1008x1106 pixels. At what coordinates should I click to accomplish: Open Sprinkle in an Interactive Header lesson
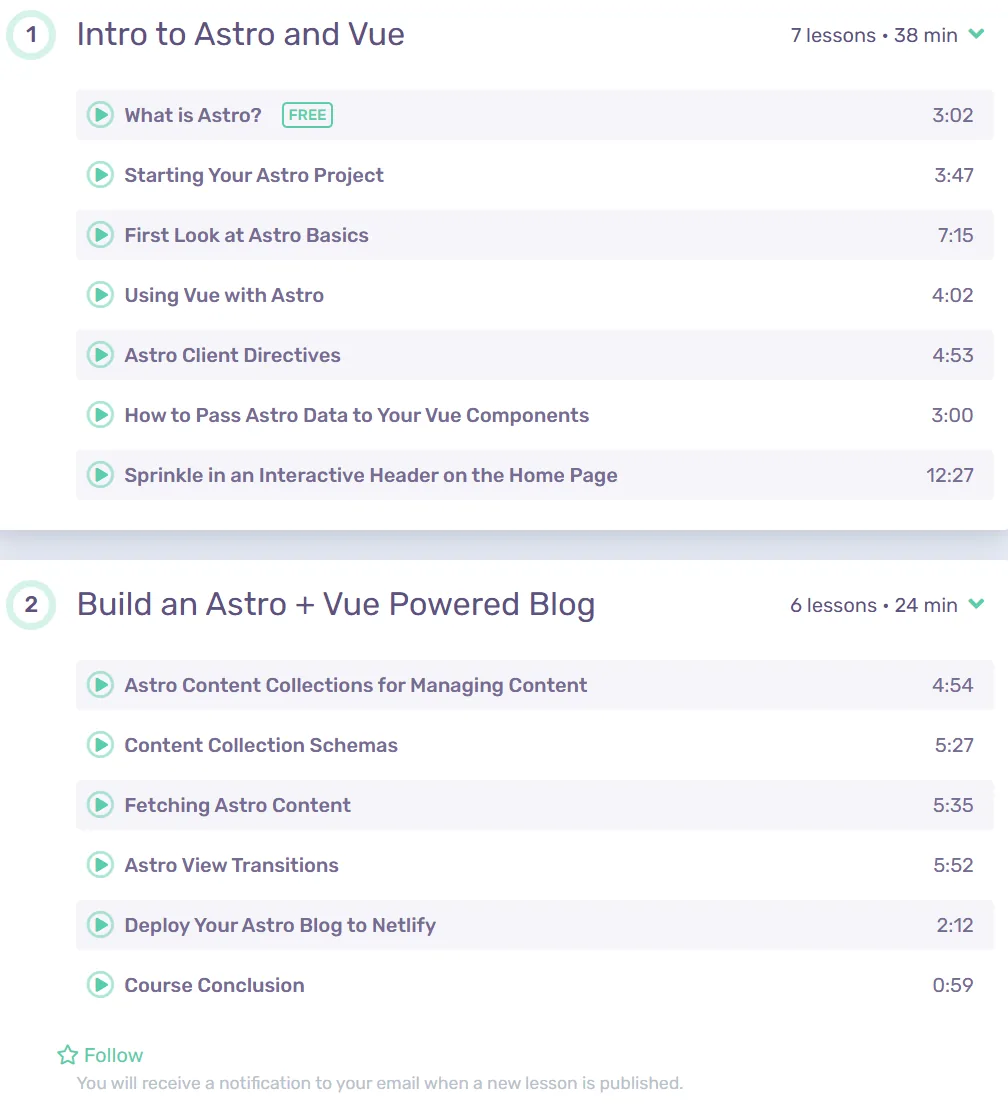click(535, 475)
